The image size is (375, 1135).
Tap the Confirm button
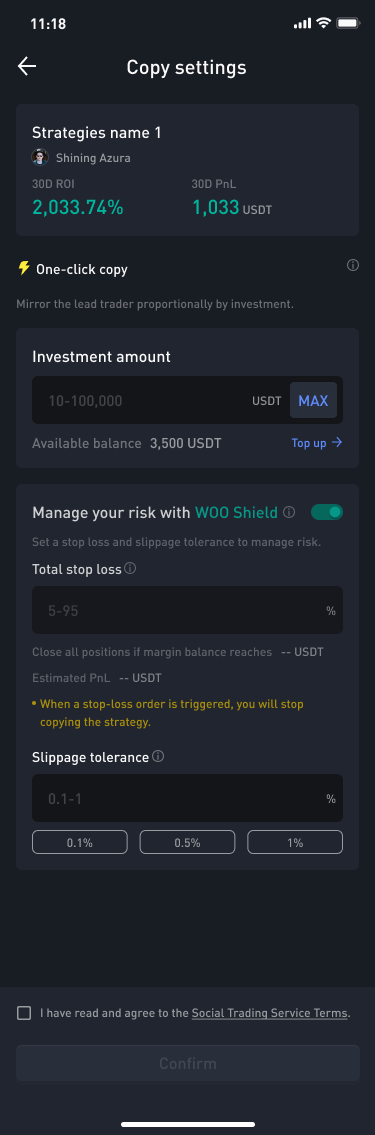click(188, 1063)
